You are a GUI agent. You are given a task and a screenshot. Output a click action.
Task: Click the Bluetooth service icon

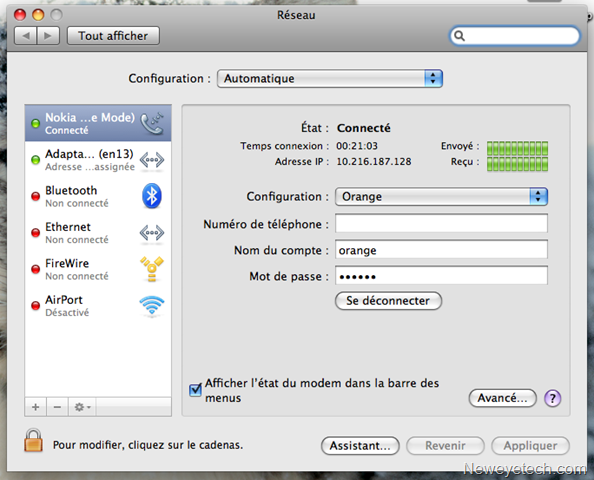152,196
